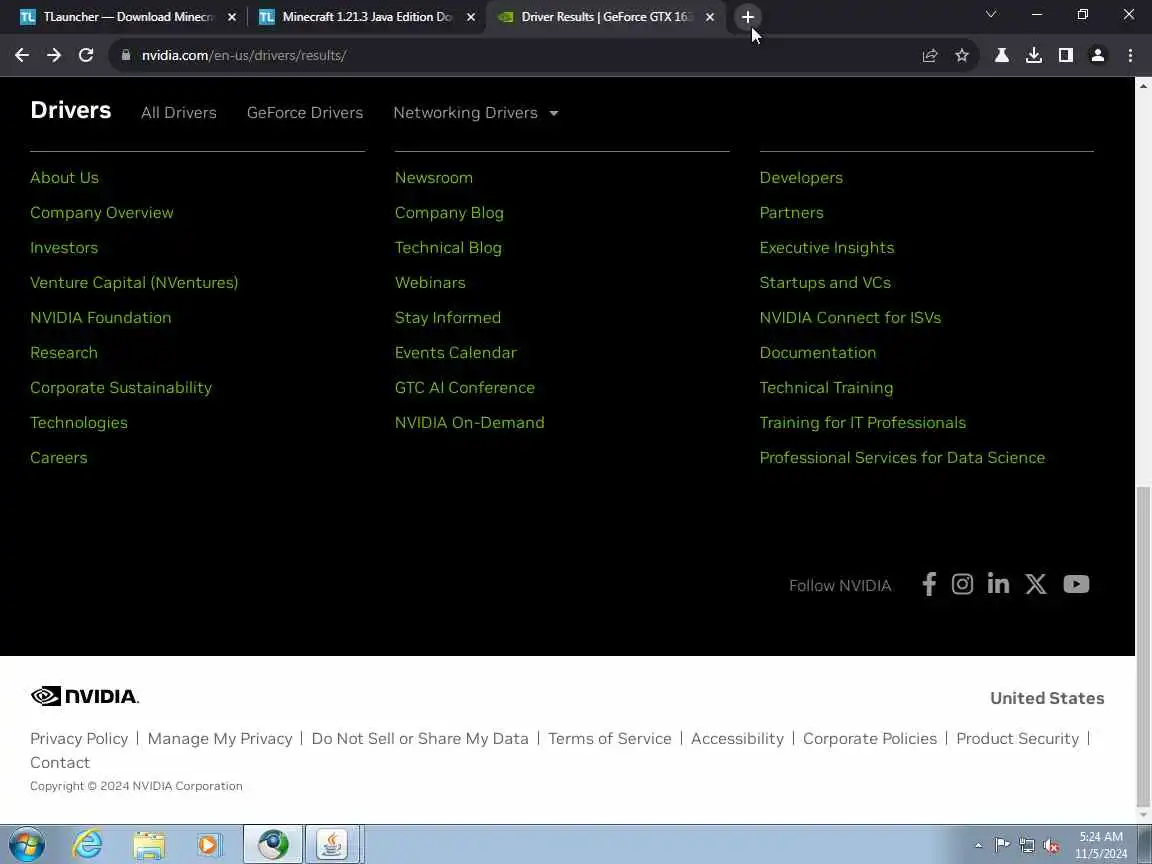Open File Explorer from taskbar
Image resolution: width=1152 pixels, height=864 pixels.
(149, 845)
